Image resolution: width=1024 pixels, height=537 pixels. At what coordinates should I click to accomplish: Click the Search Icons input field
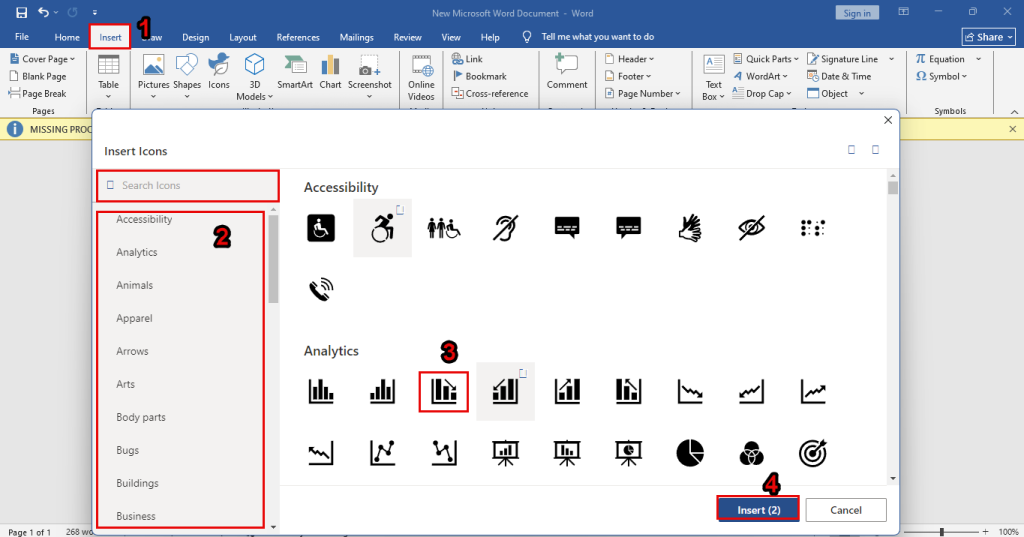coord(188,185)
